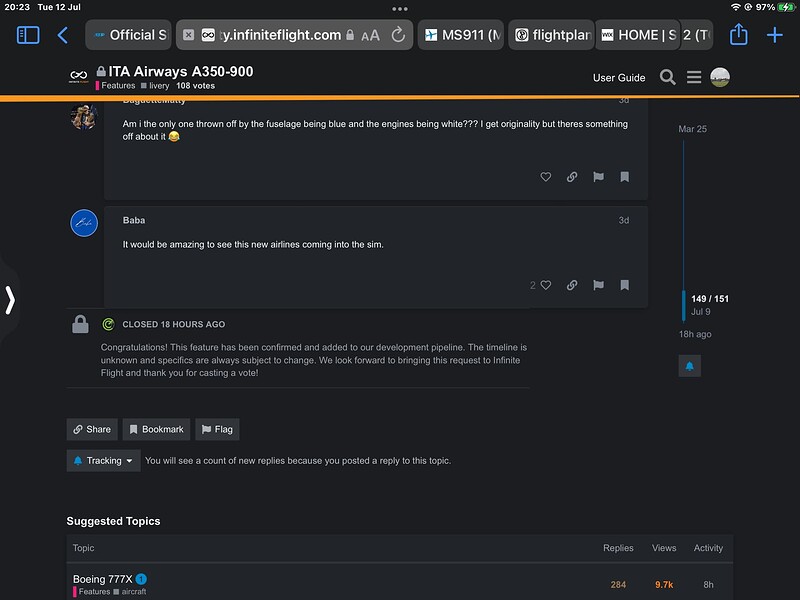Open the forum hamburger menu
800x600 pixels.
point(694,78)
